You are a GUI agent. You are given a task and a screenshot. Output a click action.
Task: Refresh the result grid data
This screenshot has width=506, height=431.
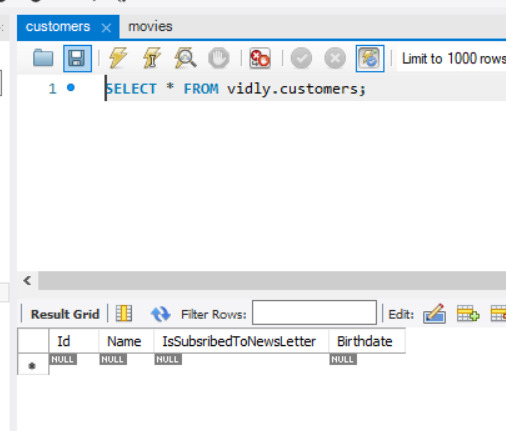click(x=160, y=314)
